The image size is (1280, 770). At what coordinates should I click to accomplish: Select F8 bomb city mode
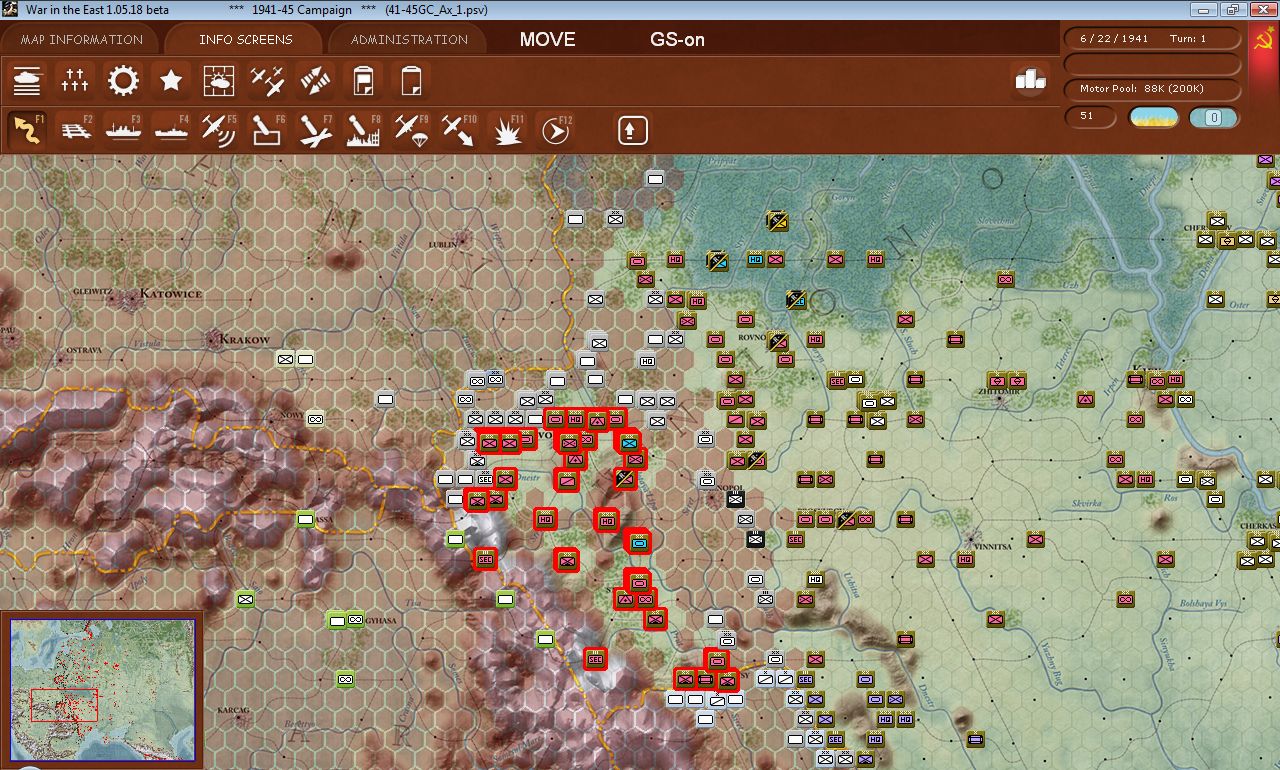[363, 130]
